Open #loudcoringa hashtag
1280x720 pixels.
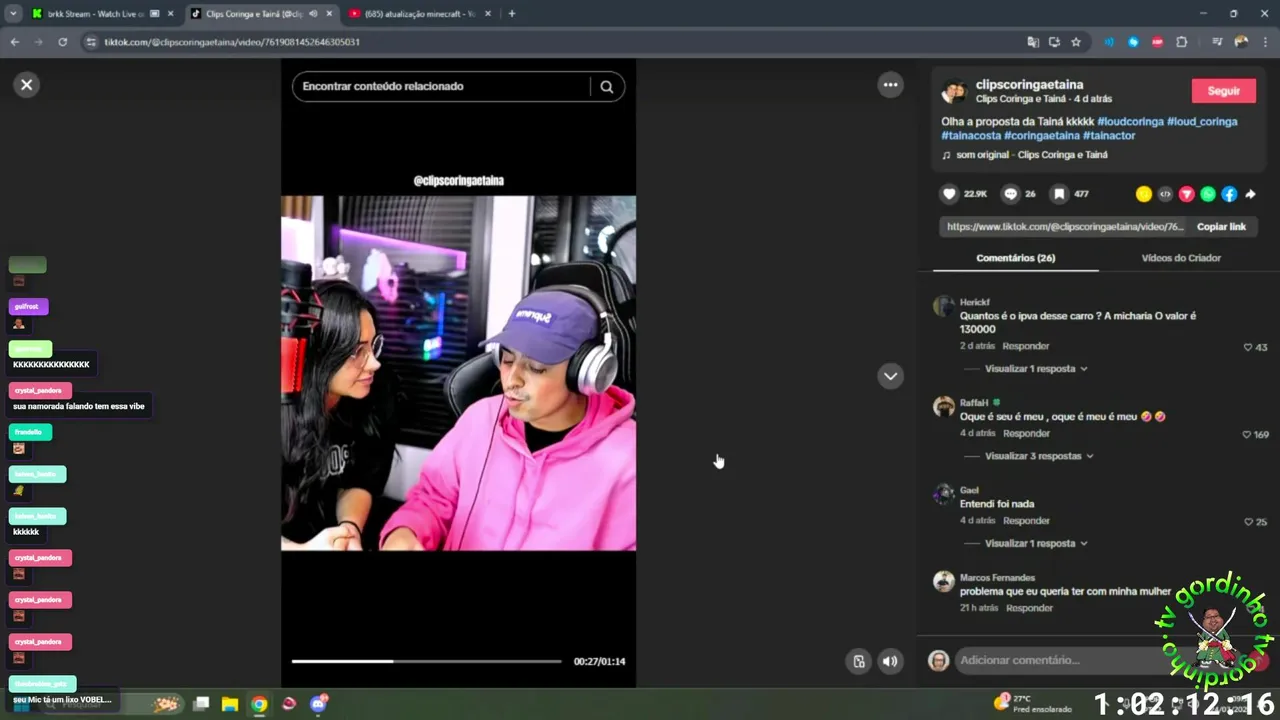coord(1130,122)
